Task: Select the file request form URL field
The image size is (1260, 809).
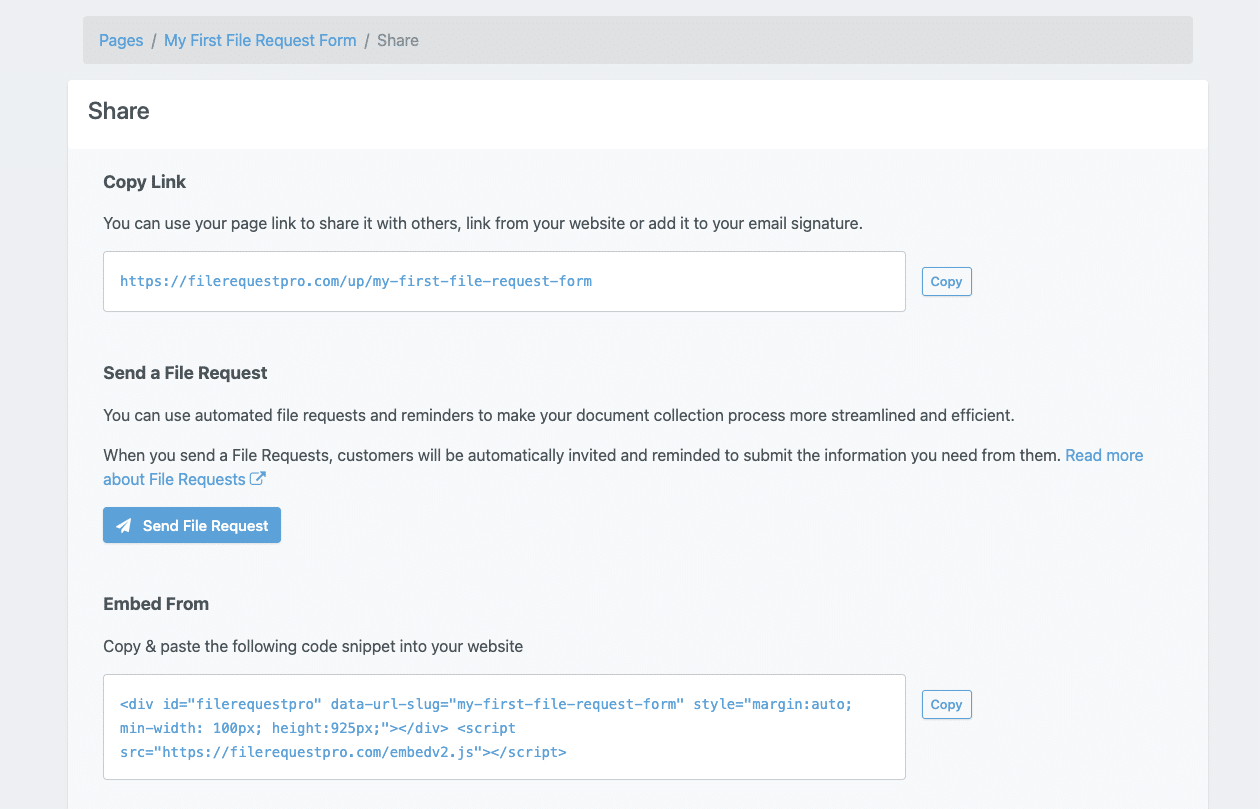Action: tap(504, 281)
